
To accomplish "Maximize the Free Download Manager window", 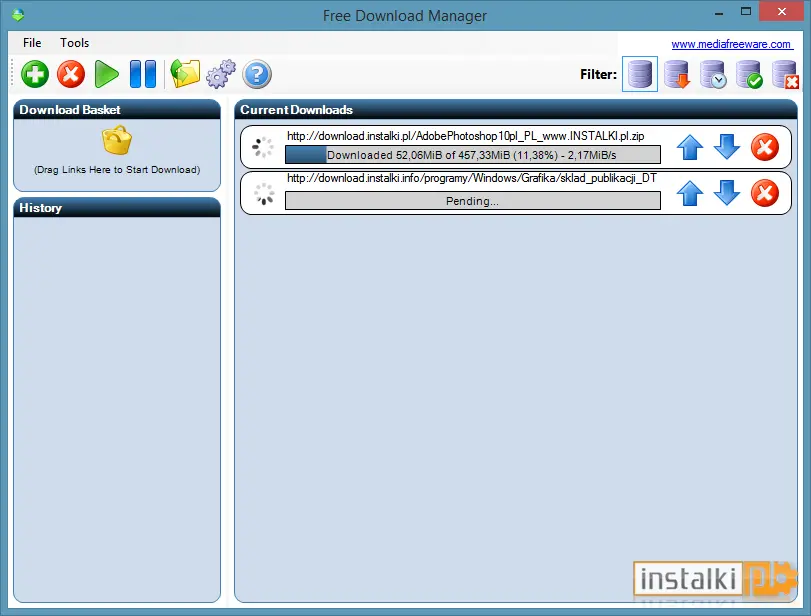I will click(x=745, y=11).
